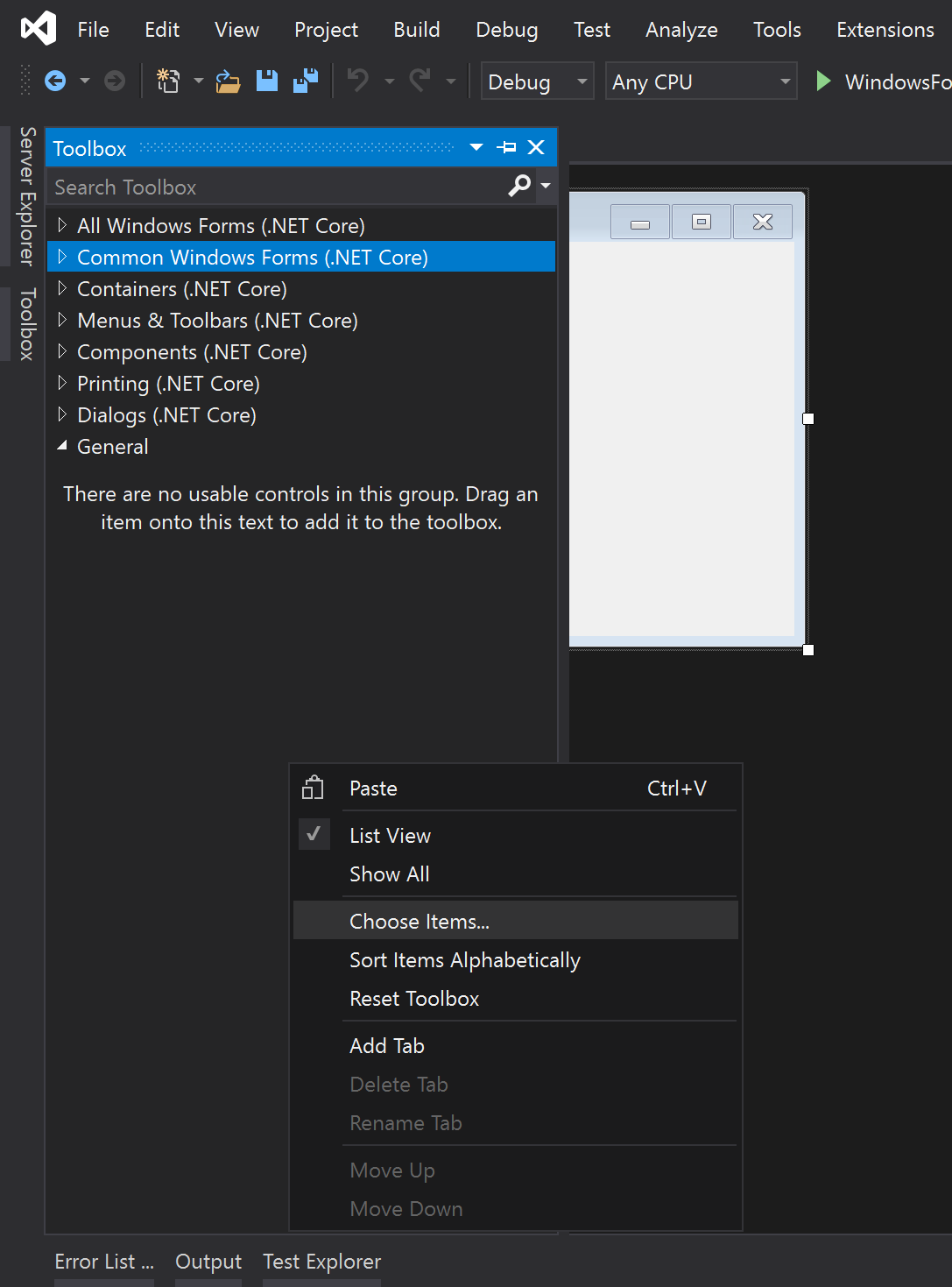The height and width of the screenshot is (1287, 952).
Task: Expand Menus & Toolbars (.NET Core) group
Action: 62,319
